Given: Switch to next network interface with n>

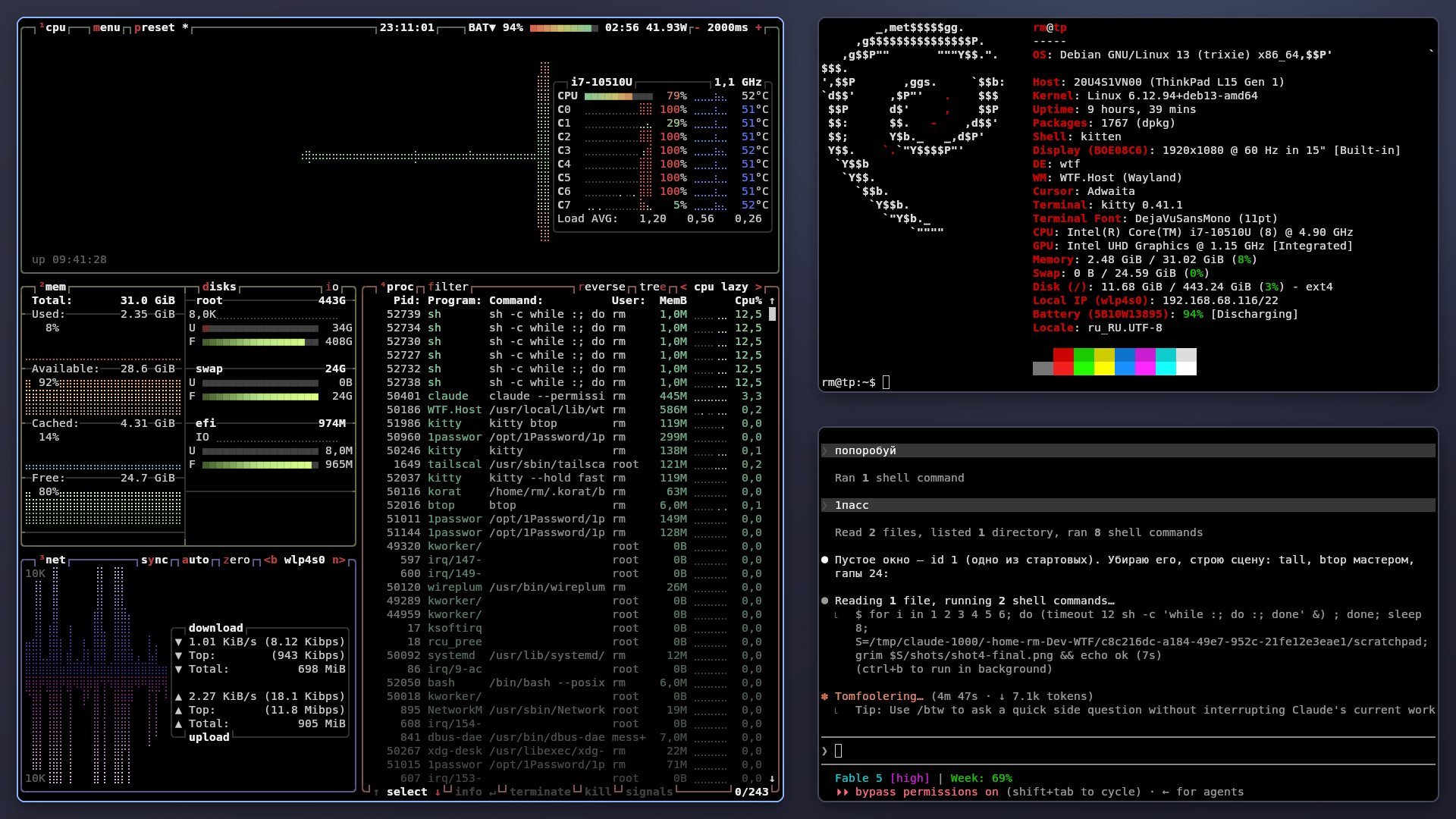Looking at the screenshot, I should click(339, 560).
